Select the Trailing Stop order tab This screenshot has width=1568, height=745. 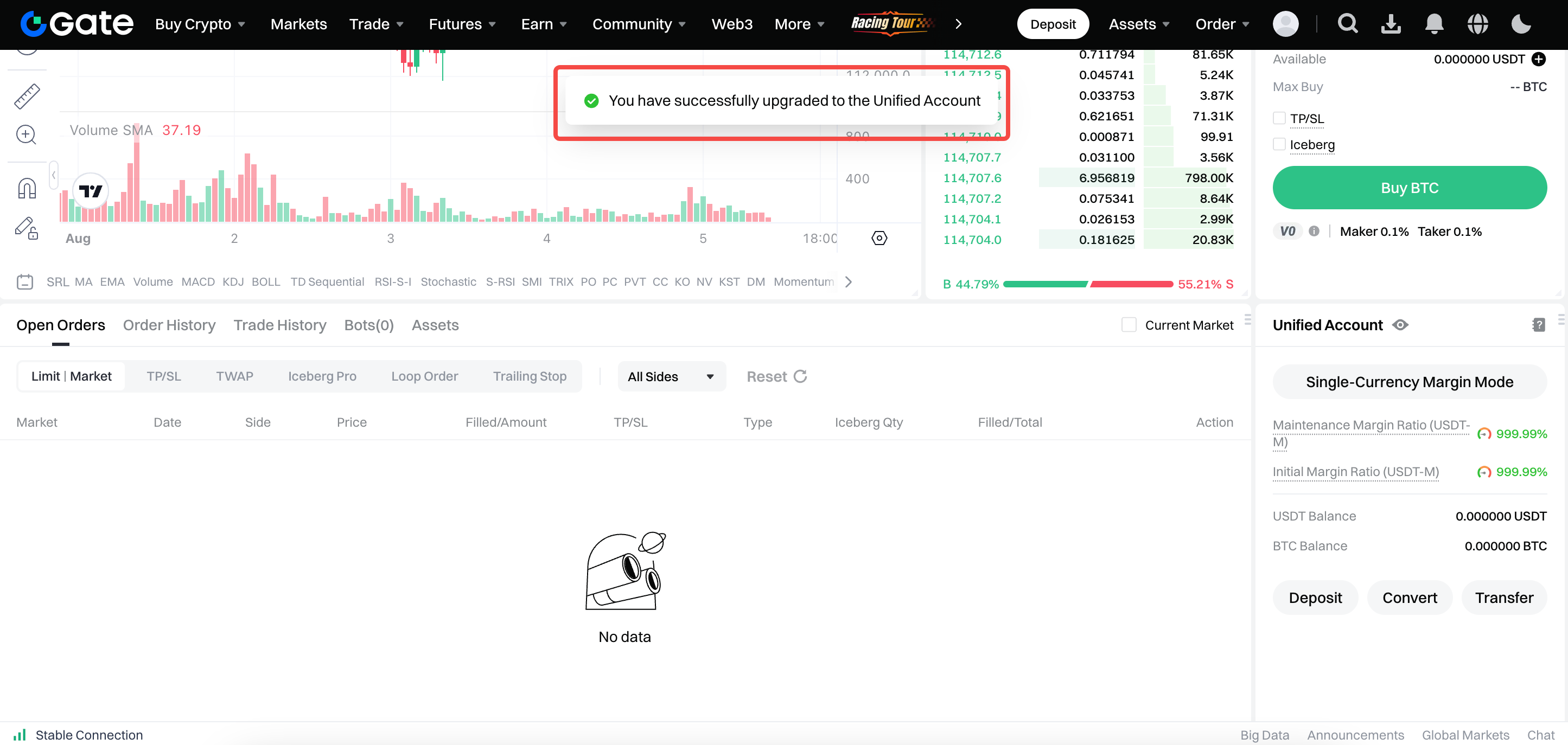click(x=529, y=376)
